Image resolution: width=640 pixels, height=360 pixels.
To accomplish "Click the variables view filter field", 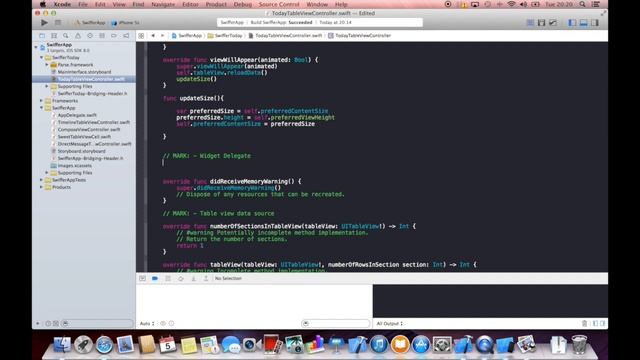I will coord(336,323).
